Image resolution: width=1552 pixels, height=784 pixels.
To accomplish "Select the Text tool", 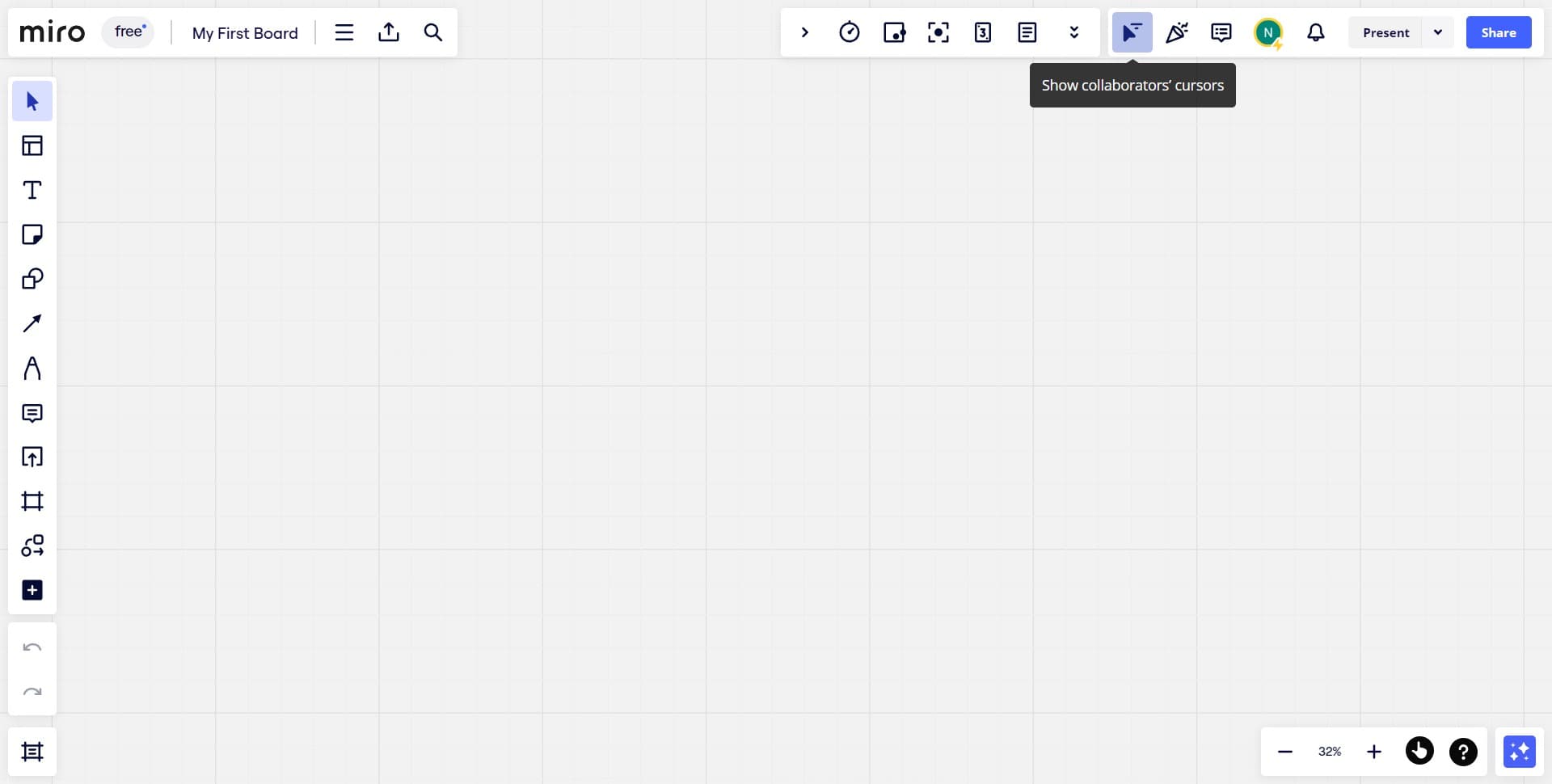I will [x=32, y=190].
